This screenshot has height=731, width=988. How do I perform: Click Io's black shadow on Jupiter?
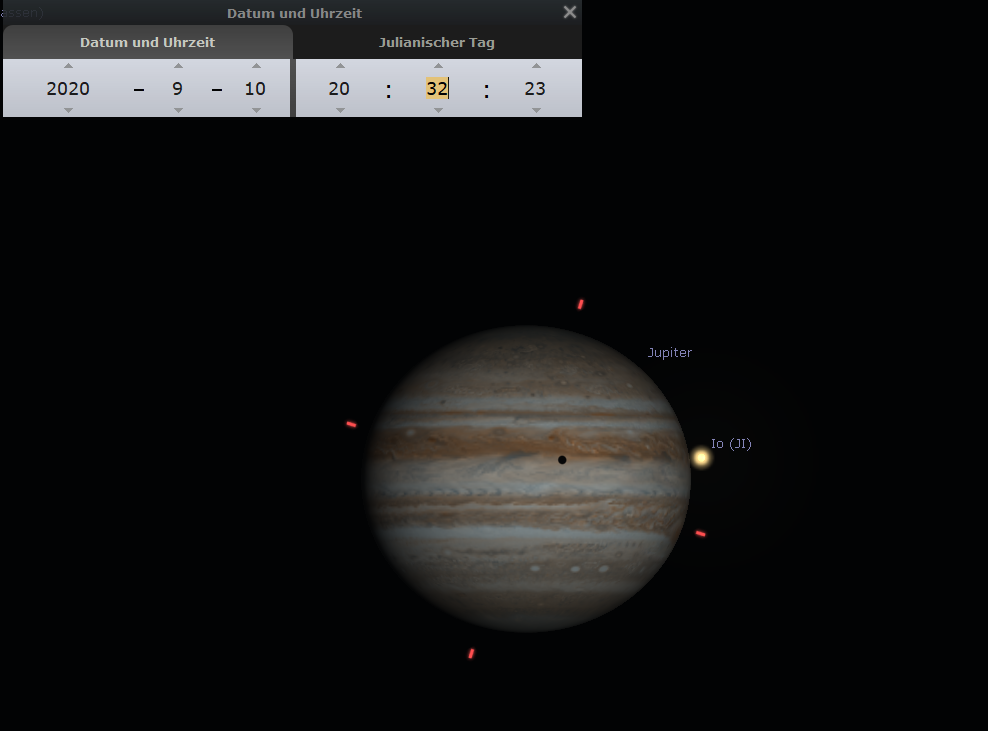(x=562, y=460)
